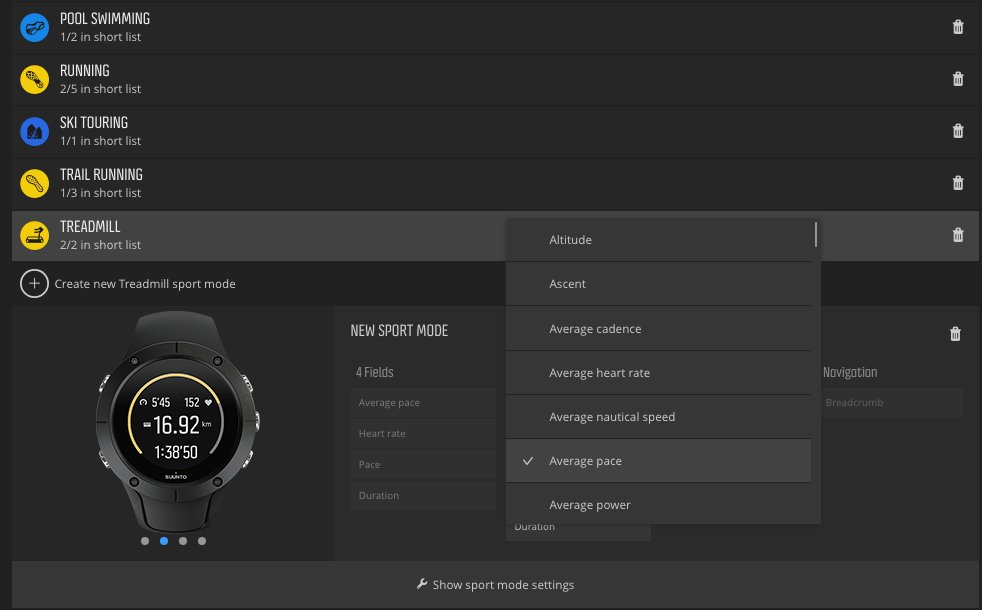This screenshot has height=610, width=982.
Task: Open the Pace field dropdown
Action: (x=423, y=465)
